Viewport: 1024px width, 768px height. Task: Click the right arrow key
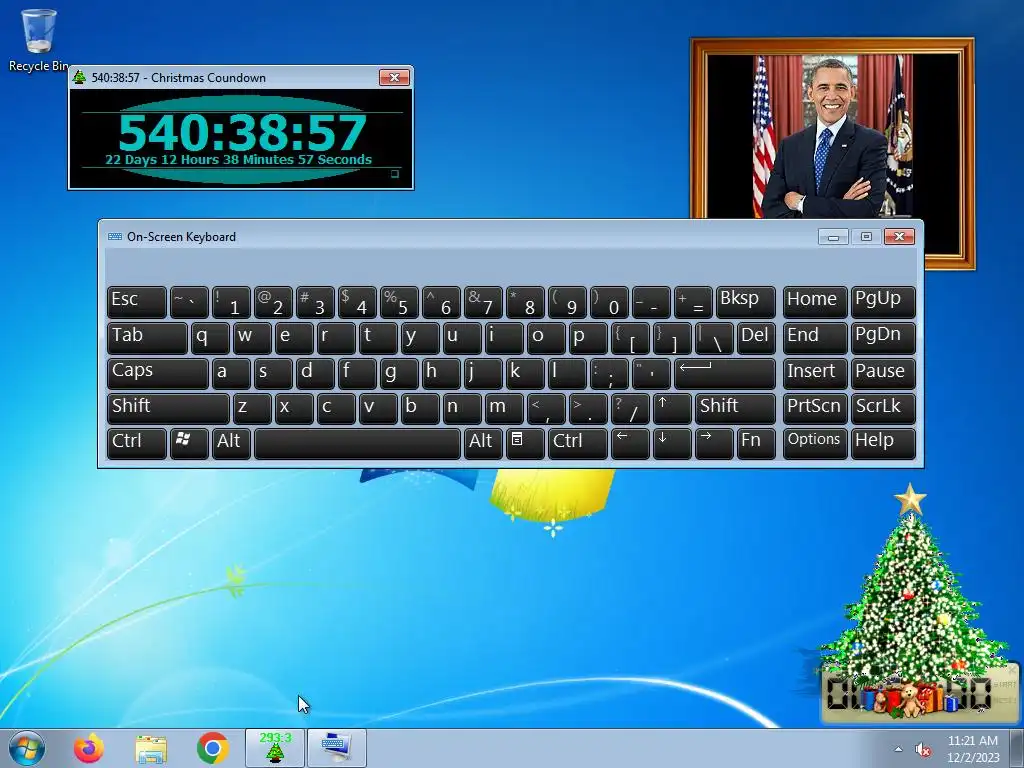pos(714,443)
